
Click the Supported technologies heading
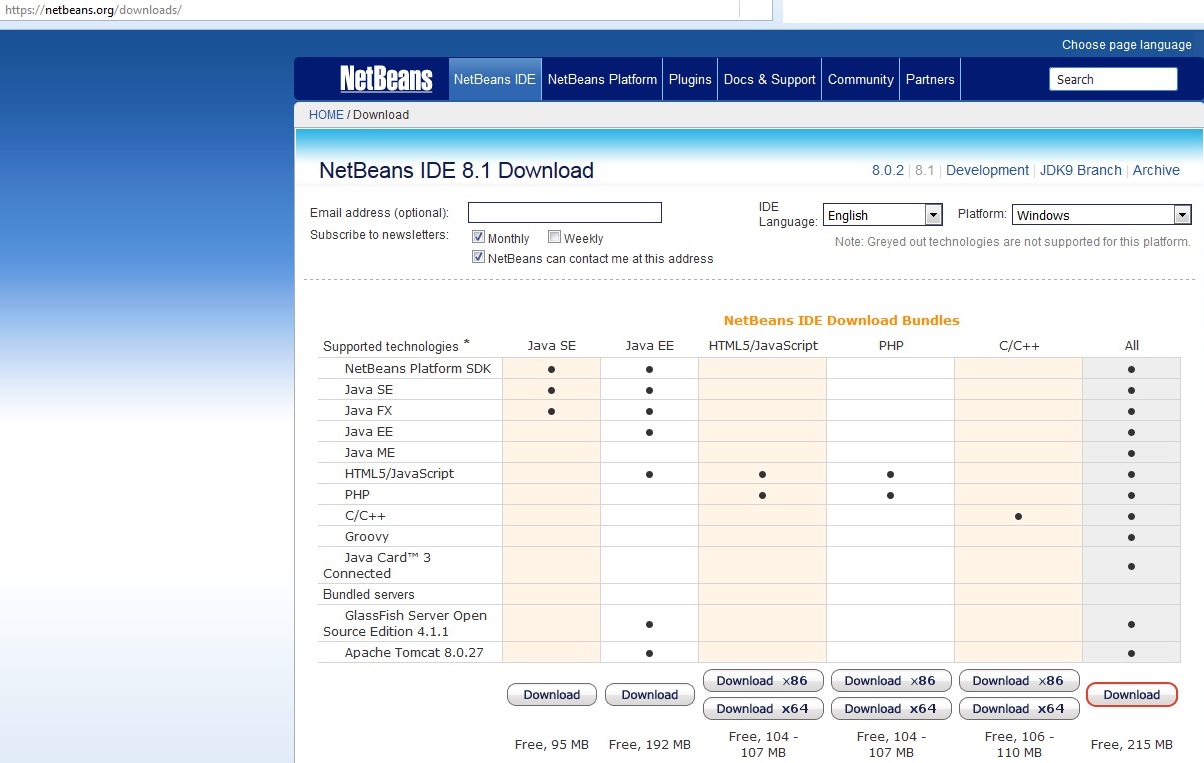click(x=391, y=347)
